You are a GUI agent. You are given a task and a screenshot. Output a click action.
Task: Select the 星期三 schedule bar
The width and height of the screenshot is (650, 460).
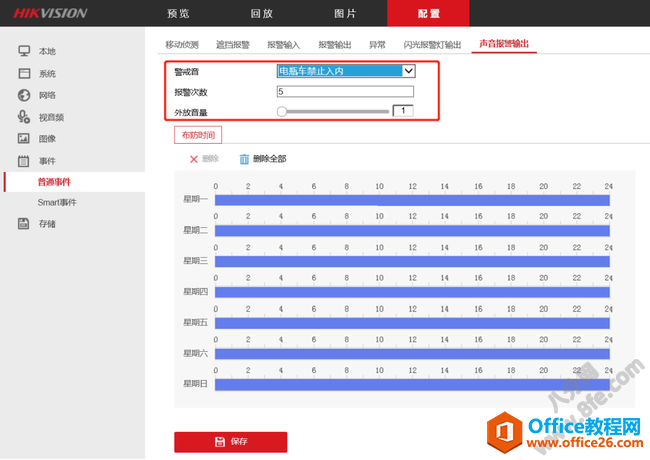[x=412, y=261]
